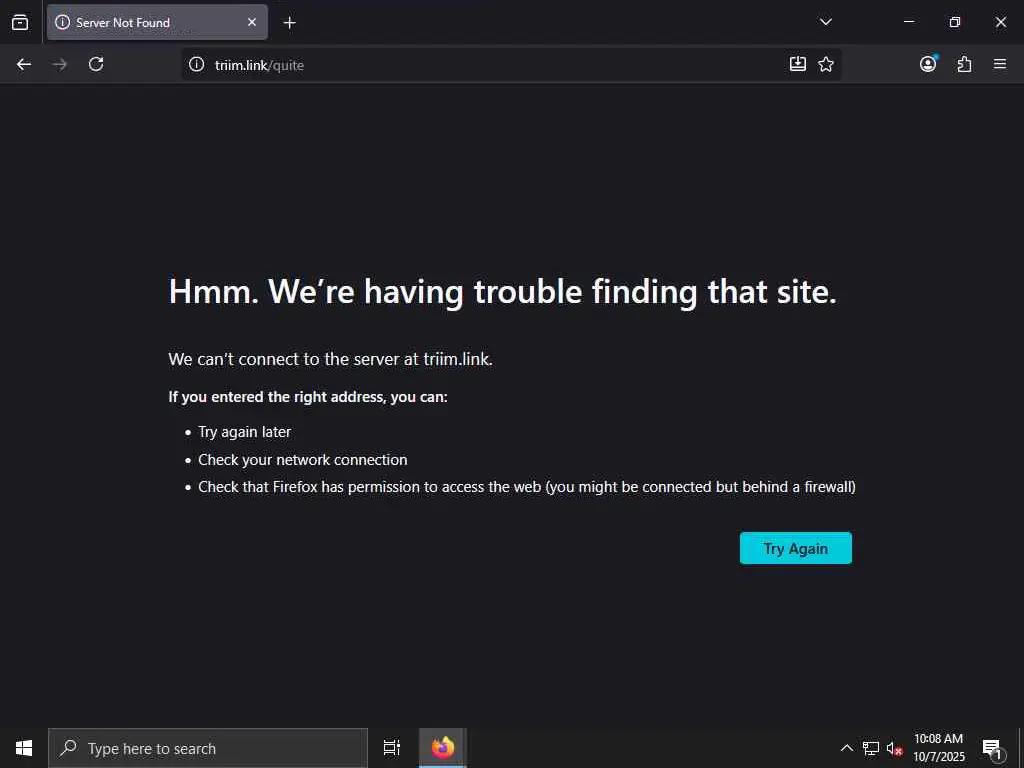Screen dimensions: 1024x768
Task: Show hidden system tray icons
Action: point(846,748)
